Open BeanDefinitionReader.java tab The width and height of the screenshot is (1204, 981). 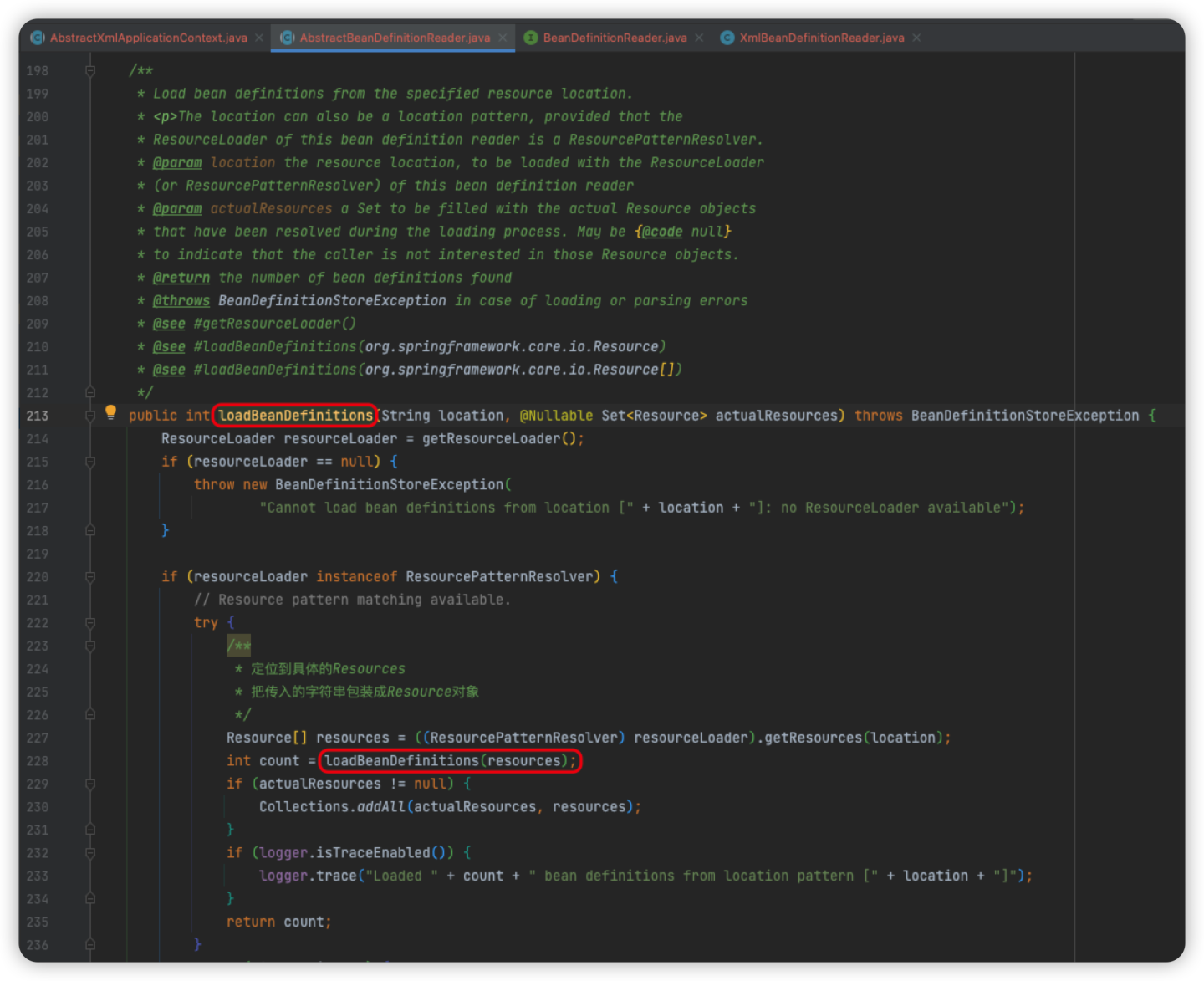pos(615,38)
